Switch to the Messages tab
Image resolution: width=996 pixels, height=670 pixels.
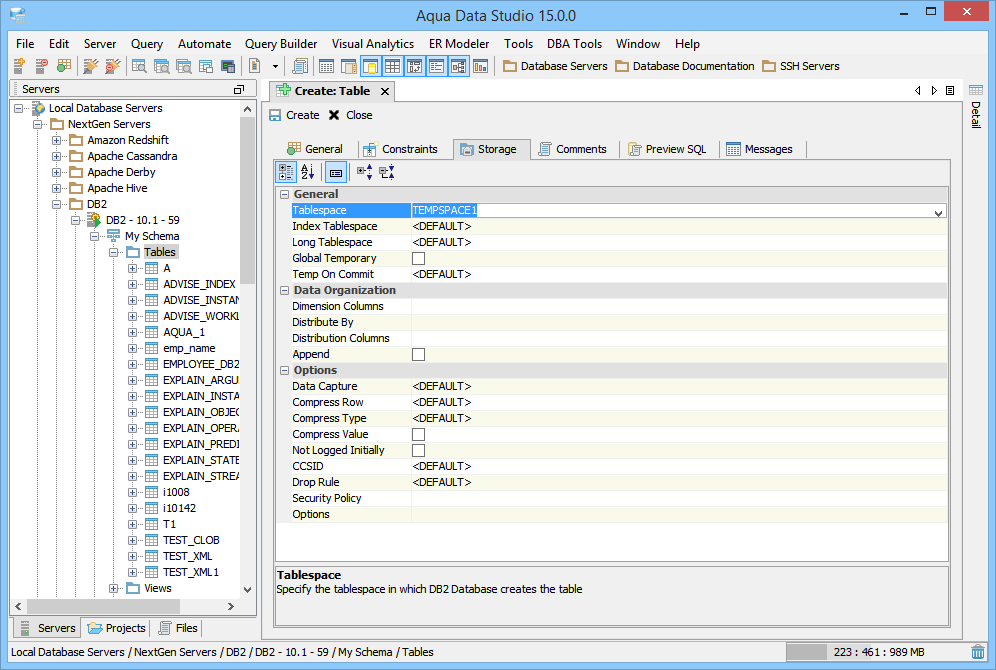tap(759, 149)
